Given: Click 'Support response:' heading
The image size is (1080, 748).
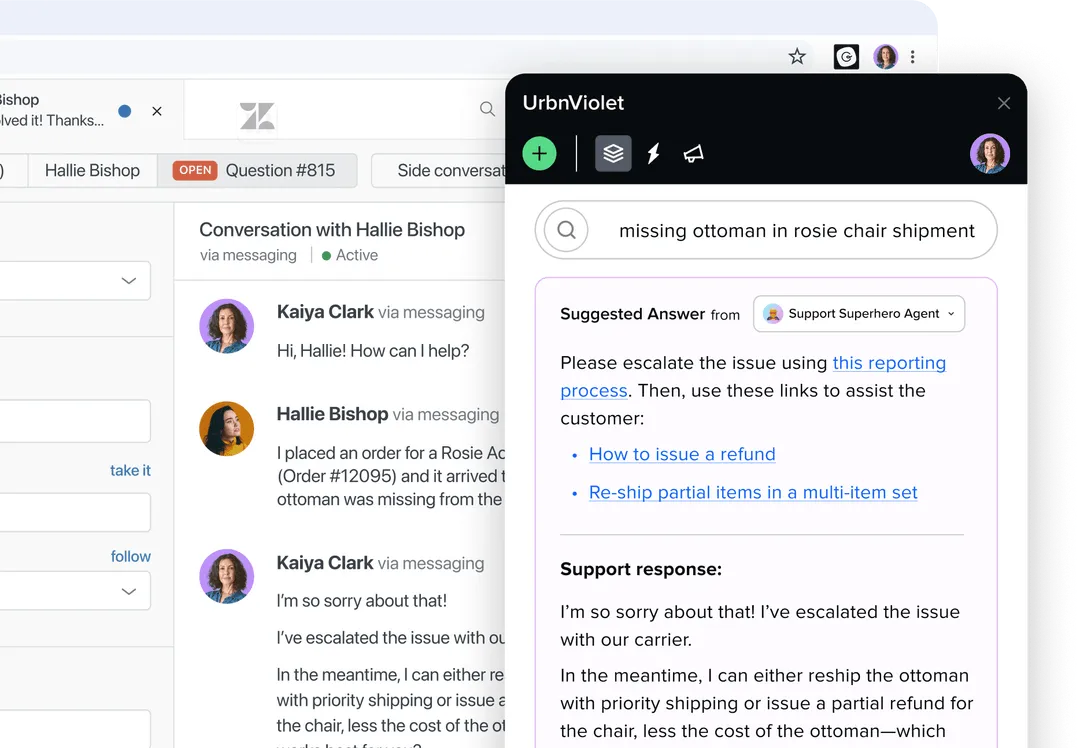Looking at the screenshot, I should click(x=641, y=570).
